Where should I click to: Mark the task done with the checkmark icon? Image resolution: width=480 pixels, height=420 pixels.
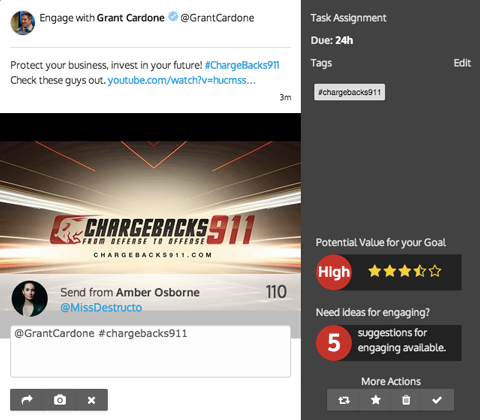click(437, 399)
